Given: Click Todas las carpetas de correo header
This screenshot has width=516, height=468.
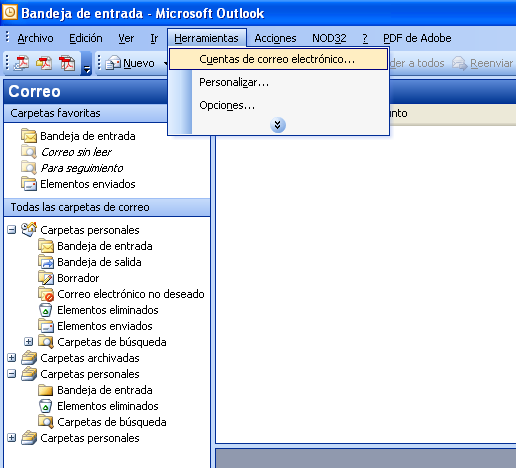Looking at the screenshot, I should [107, 207].
